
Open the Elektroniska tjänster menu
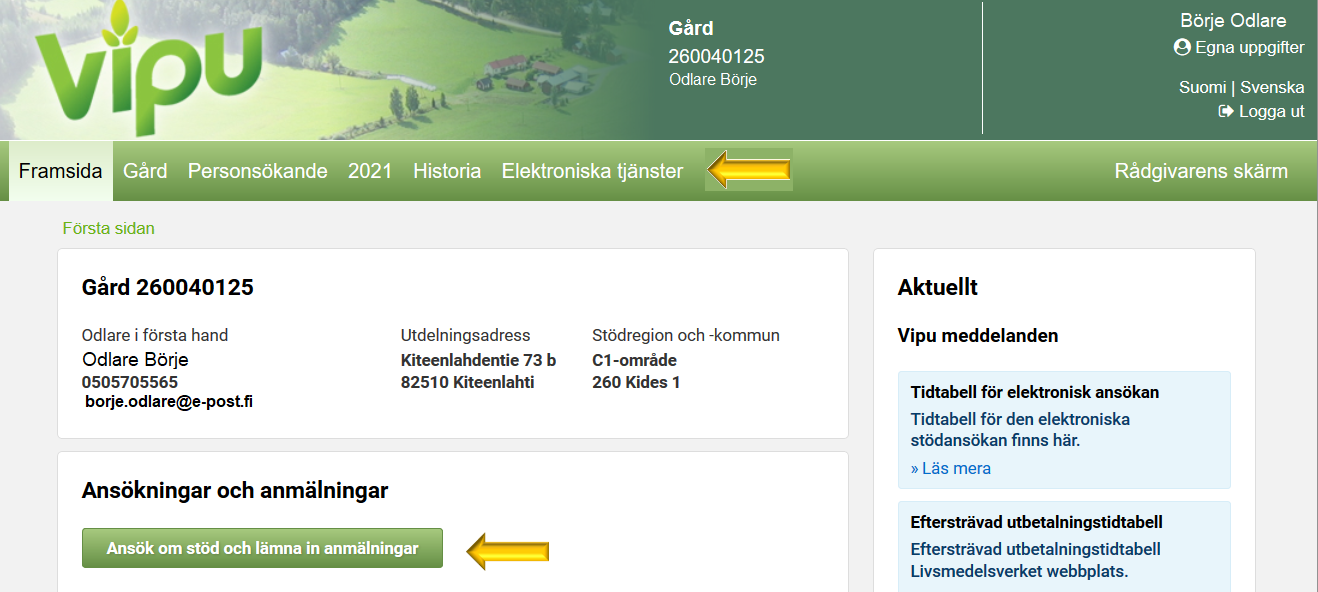coord(592,170)
